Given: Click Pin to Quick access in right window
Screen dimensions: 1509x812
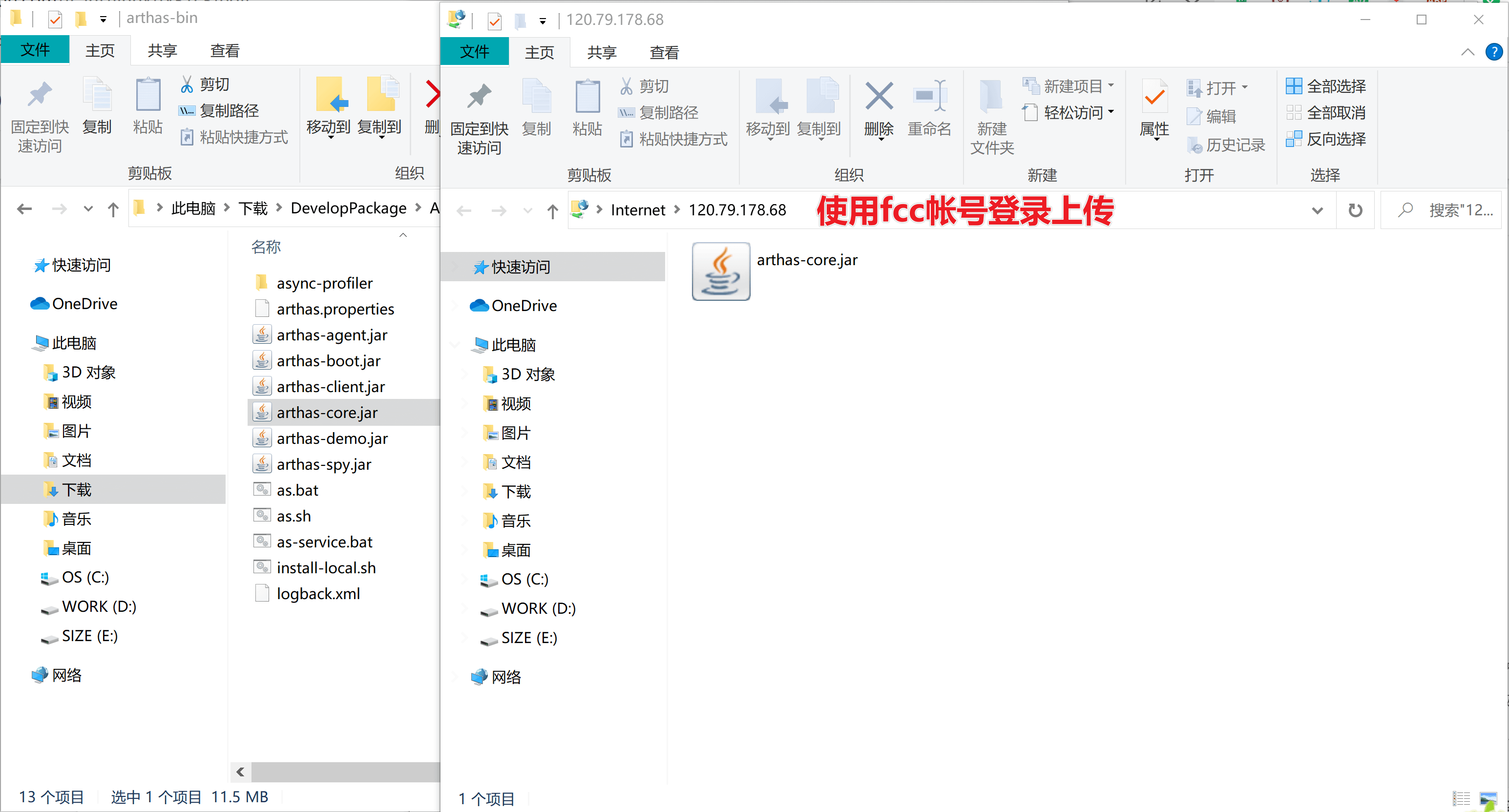Looking at the screenshot, I should (479, 117).
